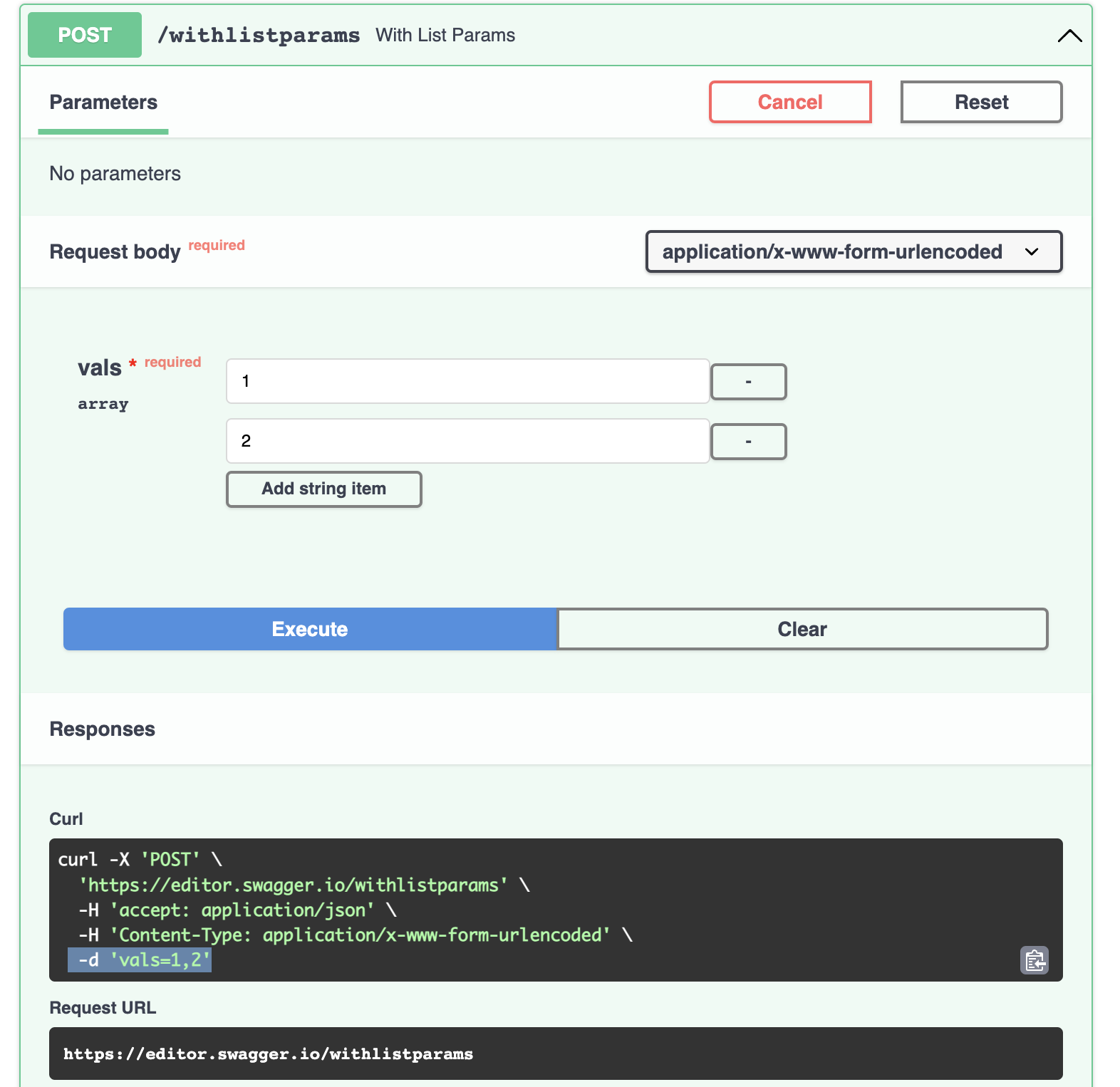Focus the first vals input containing 1

tap(467, 381)
